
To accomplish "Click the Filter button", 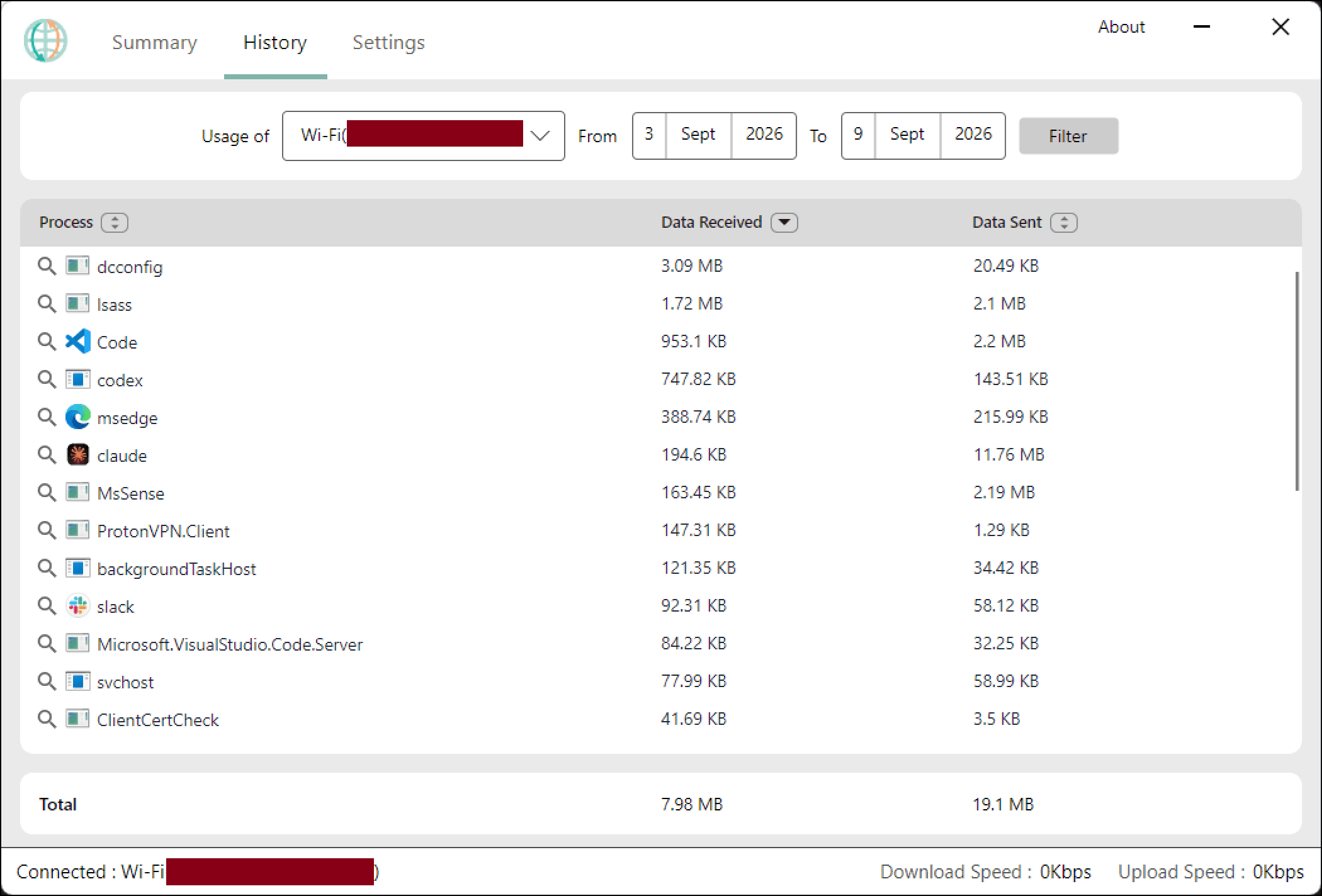I will coord(1068,136).
